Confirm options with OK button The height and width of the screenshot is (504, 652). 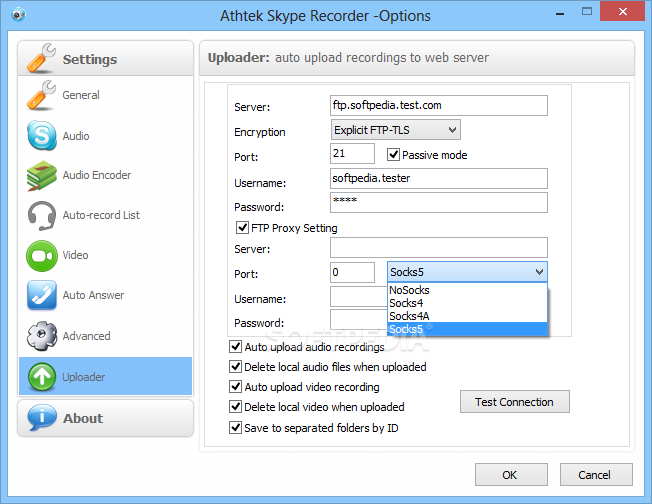click(x=511, y=474)
